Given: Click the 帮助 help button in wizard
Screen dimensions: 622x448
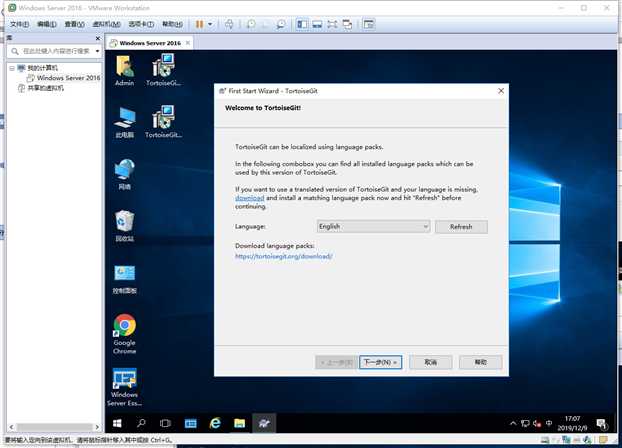Looking at the screenshot, I should pyautogui.click(x=480, y=362).
